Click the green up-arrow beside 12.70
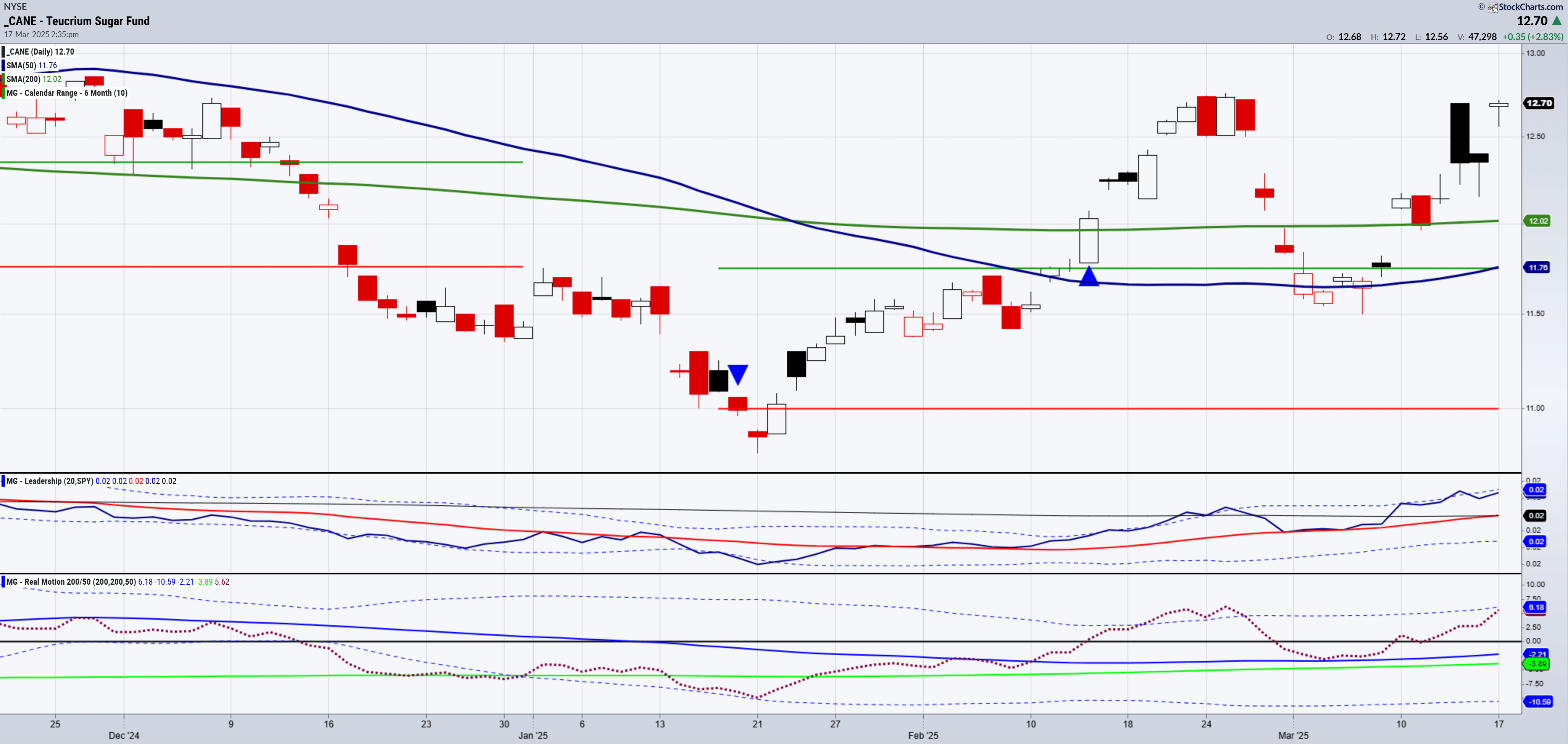Image resolution: width=1568 pixels, height=745 pixels. (1557, 21)
